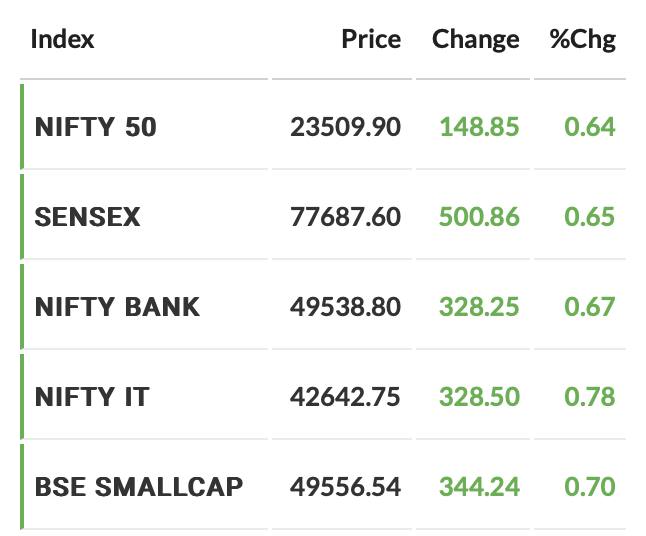Select the SENSEX price 77687.60
The image size is (646, 536).
[x=345, y=217]
